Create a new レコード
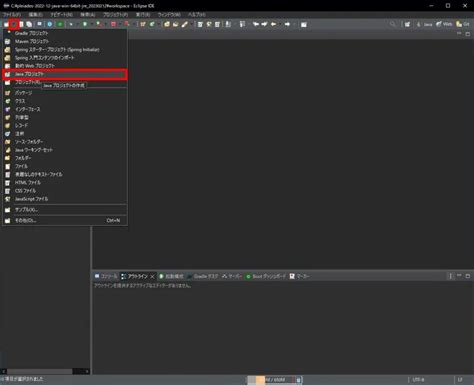474x385 pixels. (65, 126)
